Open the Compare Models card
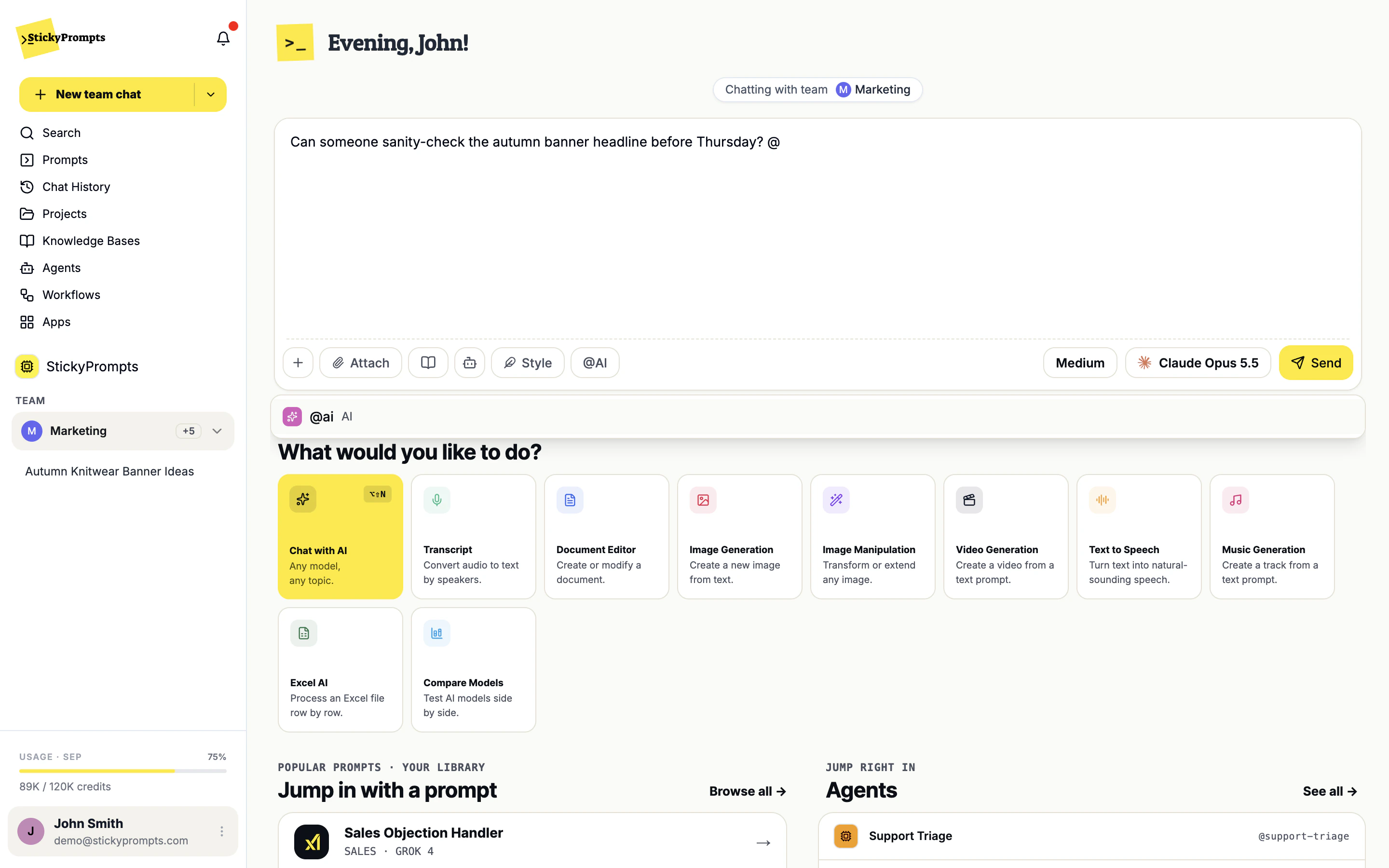 [474, 670]
